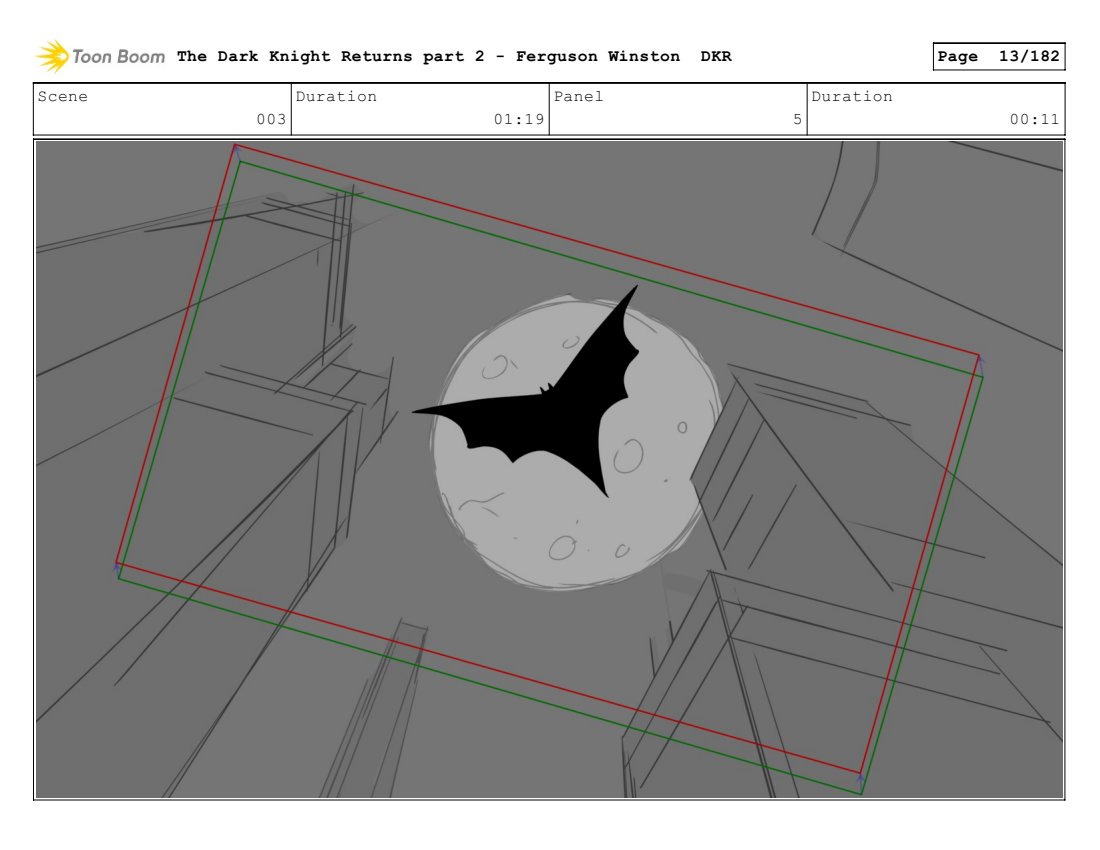This screenshot has width=1100, height=850.
Task: Click the Toon Boom logo
Action: (100, 56)
